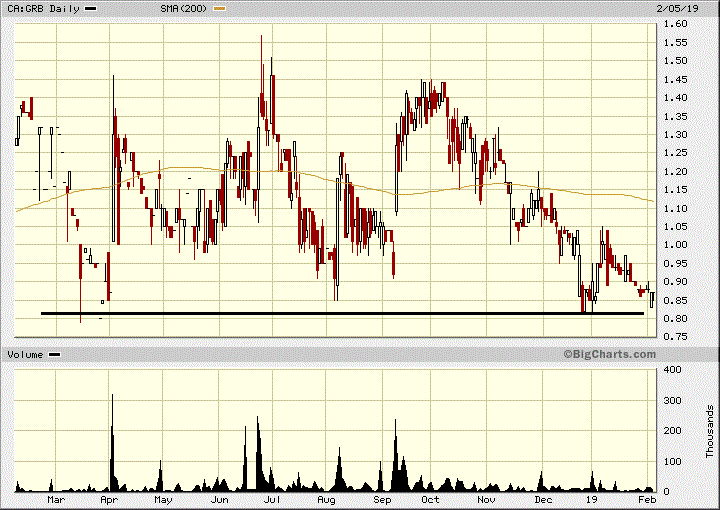Click the May month label
This screenshot has width=720, height=510.
tap(163, 499)
